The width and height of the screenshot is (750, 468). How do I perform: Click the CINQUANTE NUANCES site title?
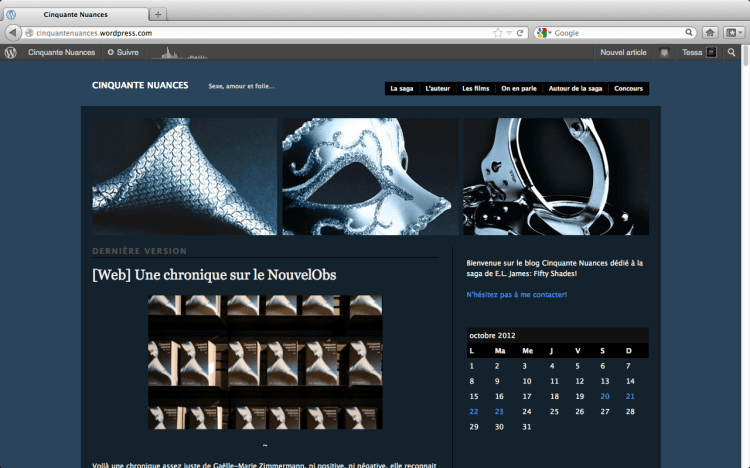click(140, 85)
